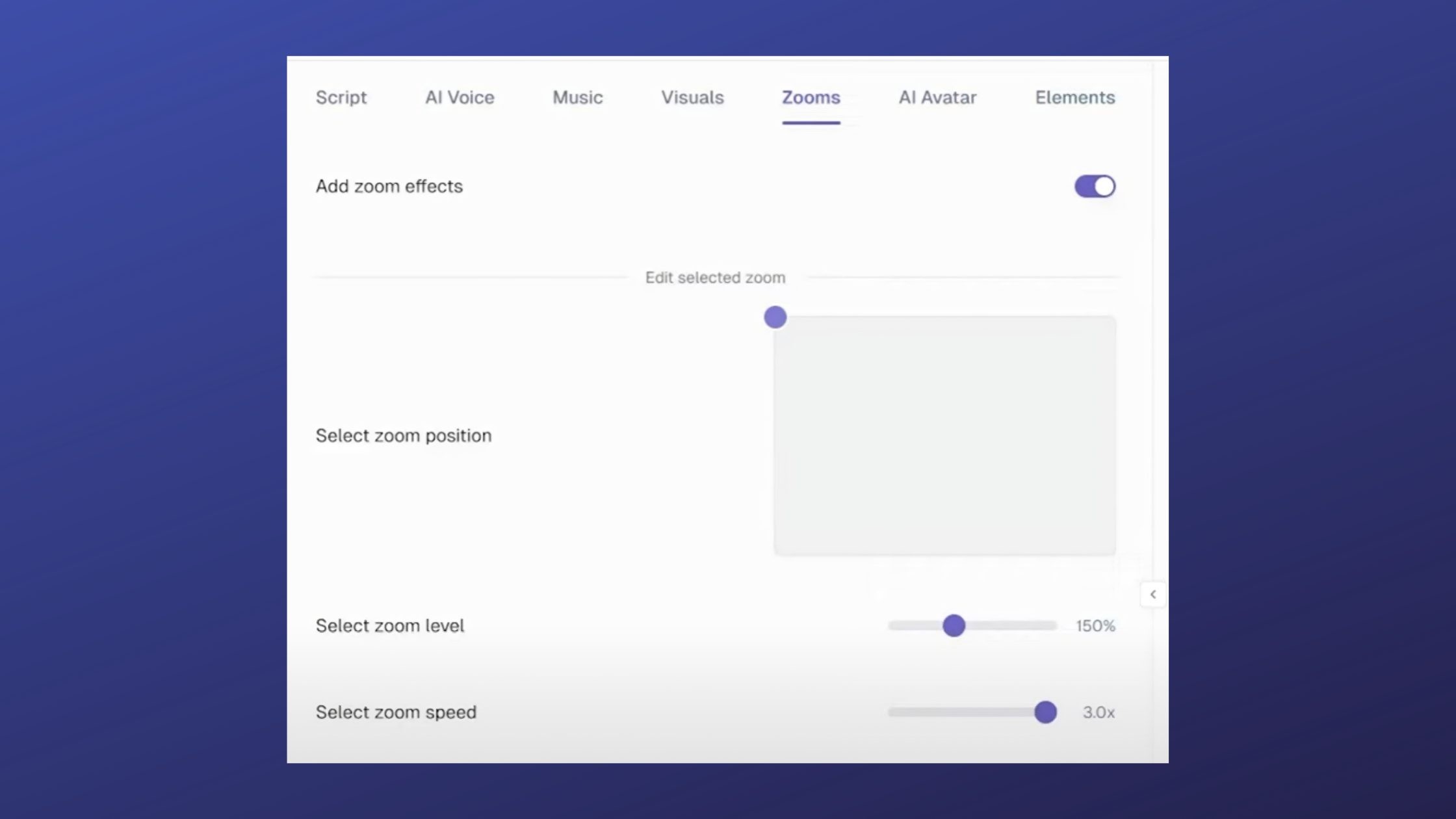The height and width of the screenshot is (819, 1456).
Task: Select the Visuals tab
Action: (x=692, y=97)
